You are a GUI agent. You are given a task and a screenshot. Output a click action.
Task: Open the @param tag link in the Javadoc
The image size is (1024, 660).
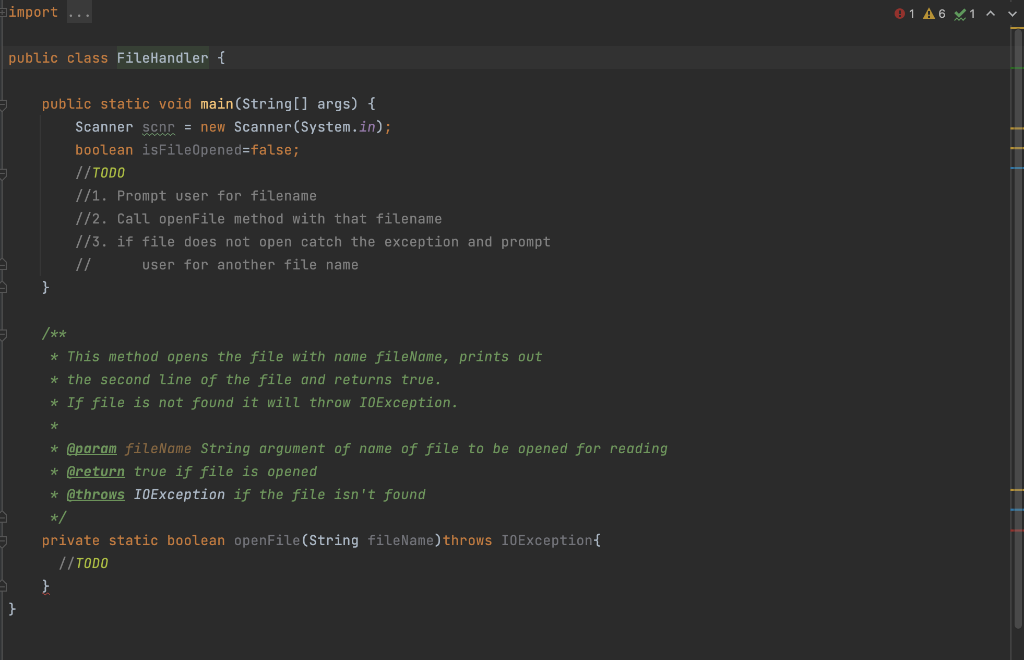coord(91,448)
